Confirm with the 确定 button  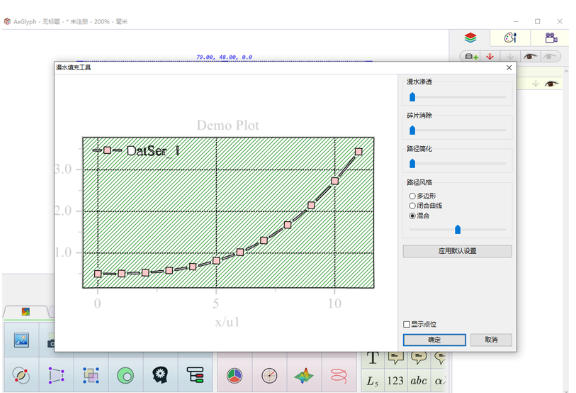pyautogui.click(x=434, y=340)
